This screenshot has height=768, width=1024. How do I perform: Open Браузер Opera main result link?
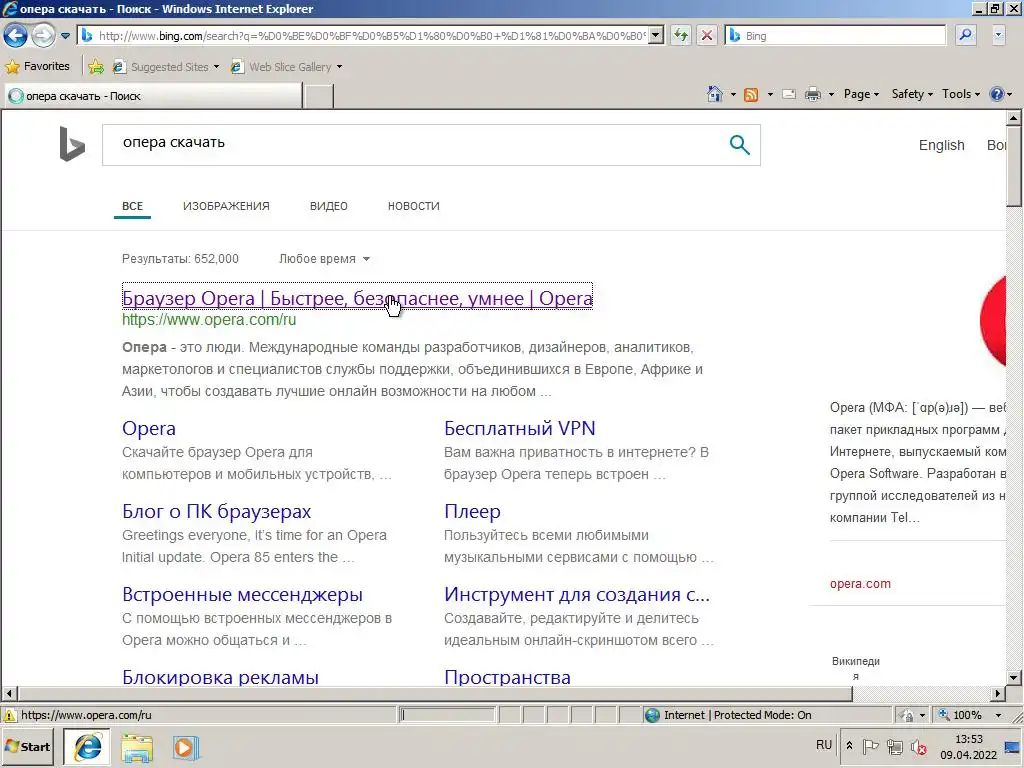click(357, 298)
